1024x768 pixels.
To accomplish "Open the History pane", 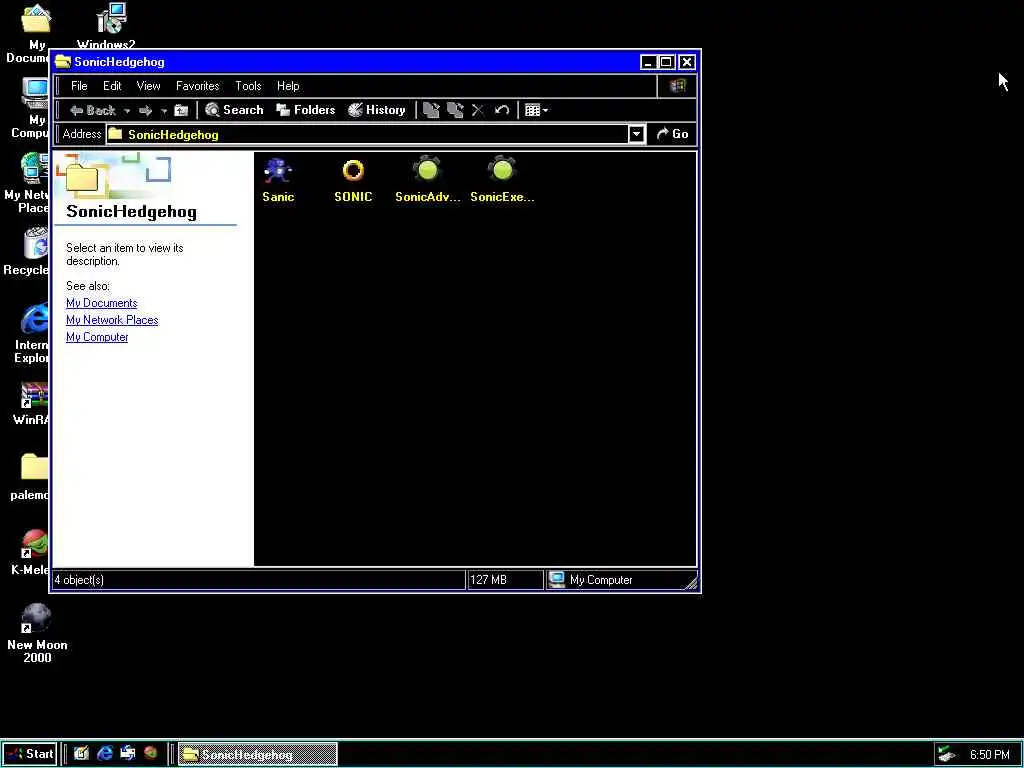I will (377, 110).
